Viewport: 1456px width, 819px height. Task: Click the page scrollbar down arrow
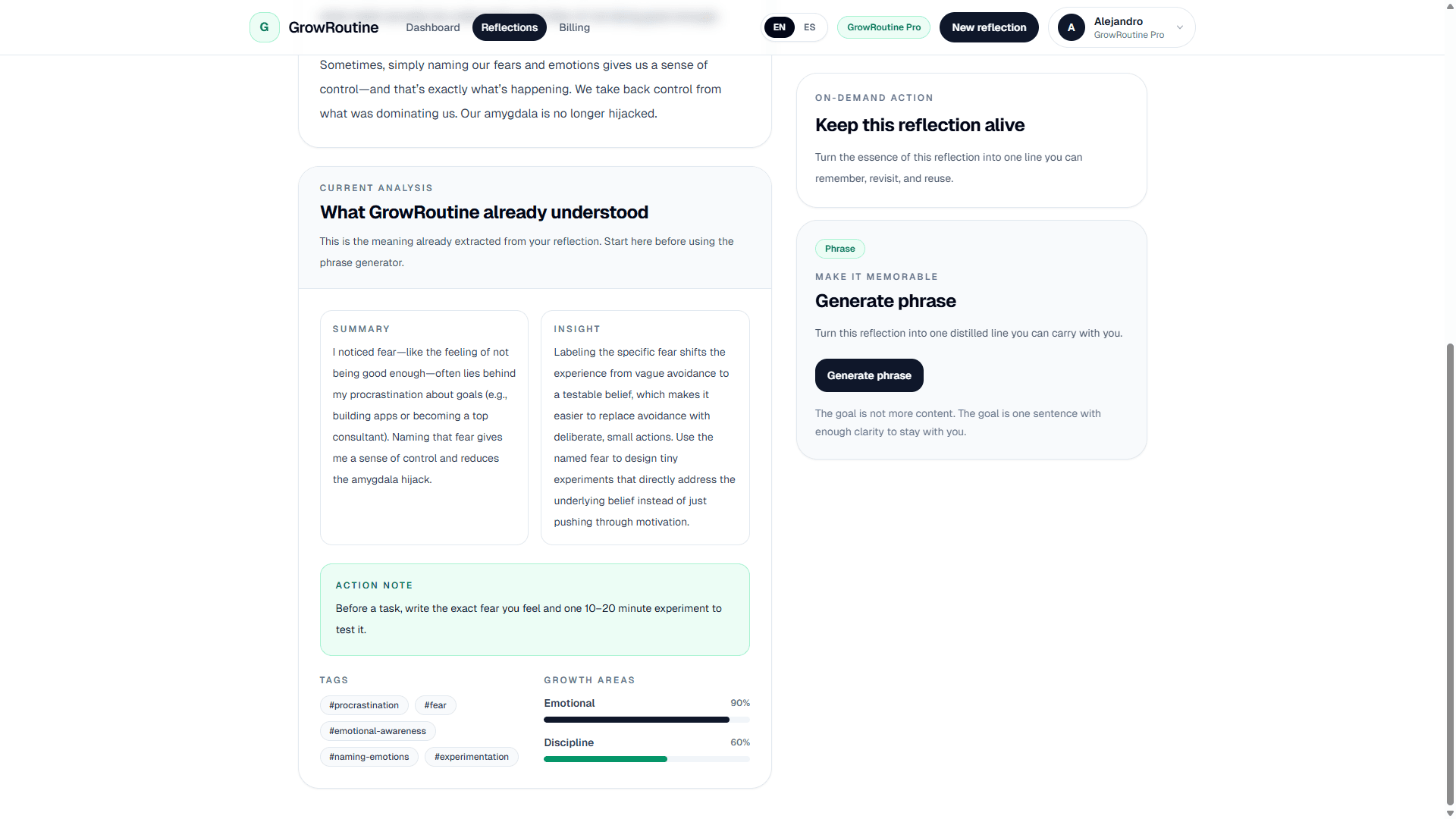[1450, 813]
